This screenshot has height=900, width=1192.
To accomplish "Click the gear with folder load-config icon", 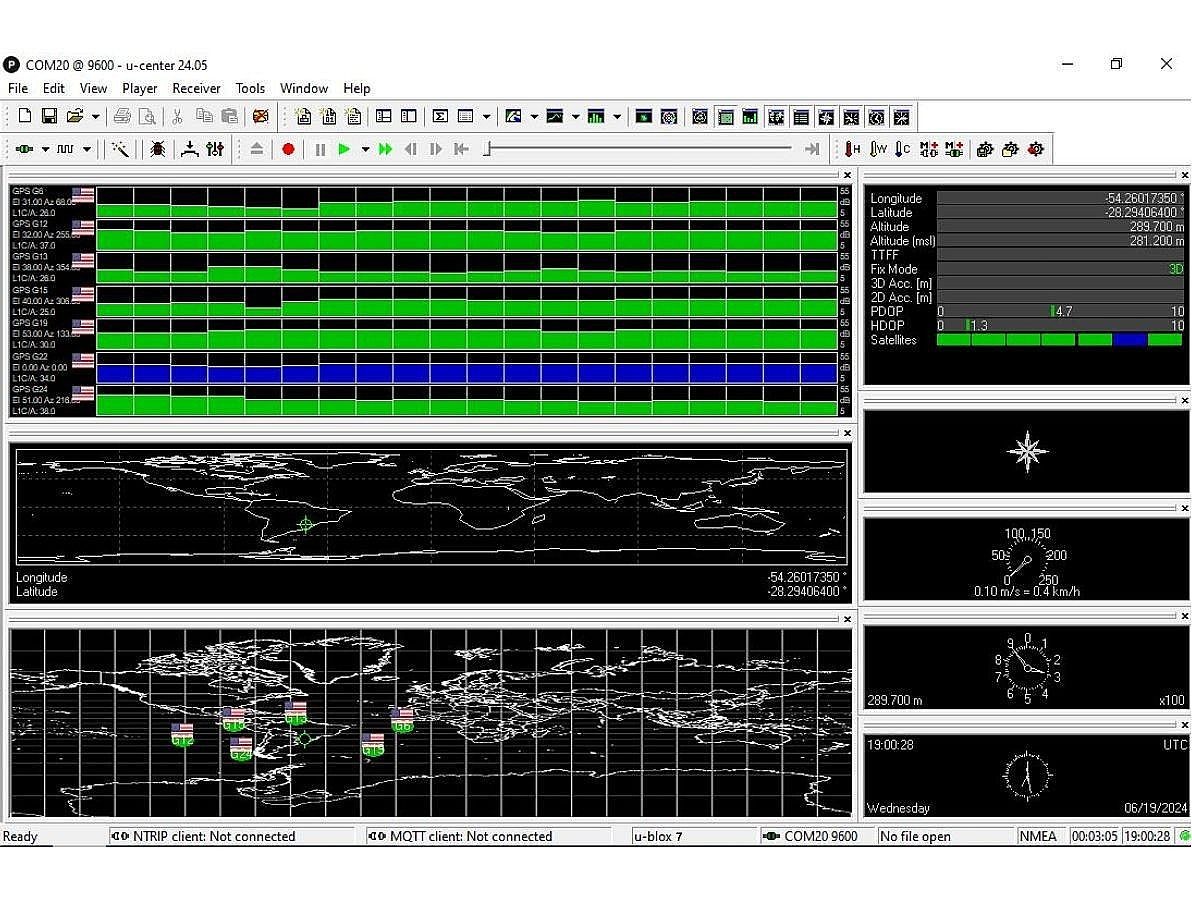I will [x=1010, y=149].
